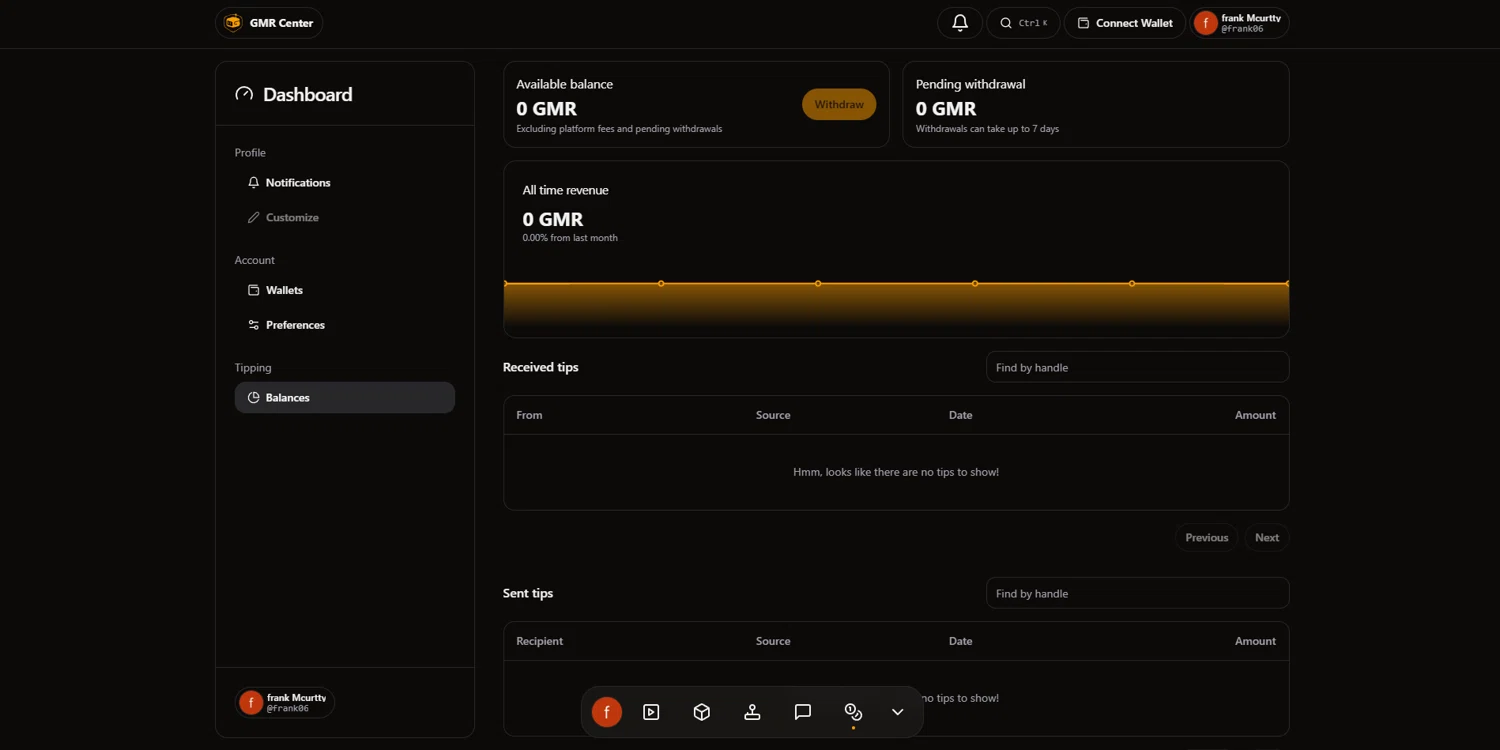Click the Pending withdrawal label
Image resolution: width=1500 pixels, height=750 pixels.
(970, 84)
